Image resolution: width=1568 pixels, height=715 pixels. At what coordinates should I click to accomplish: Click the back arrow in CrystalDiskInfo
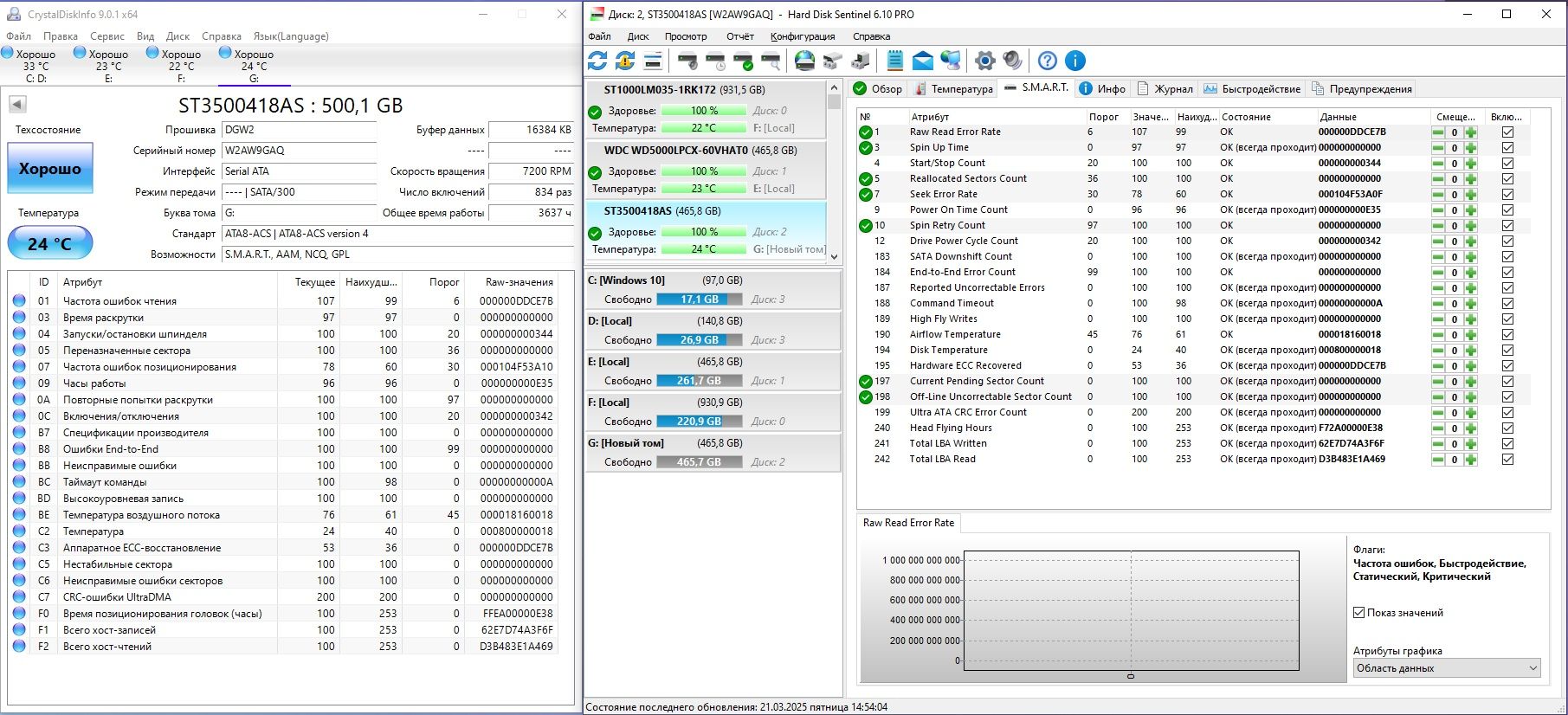point(17,105)
